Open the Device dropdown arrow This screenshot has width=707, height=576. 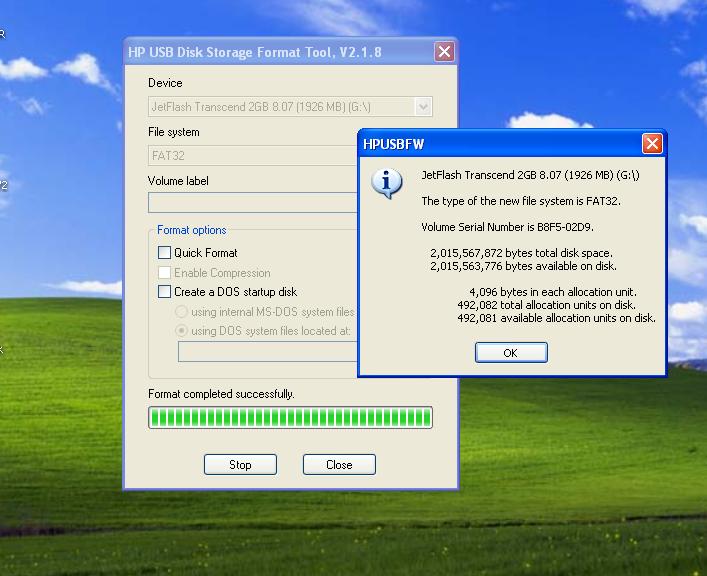point(423,107)
